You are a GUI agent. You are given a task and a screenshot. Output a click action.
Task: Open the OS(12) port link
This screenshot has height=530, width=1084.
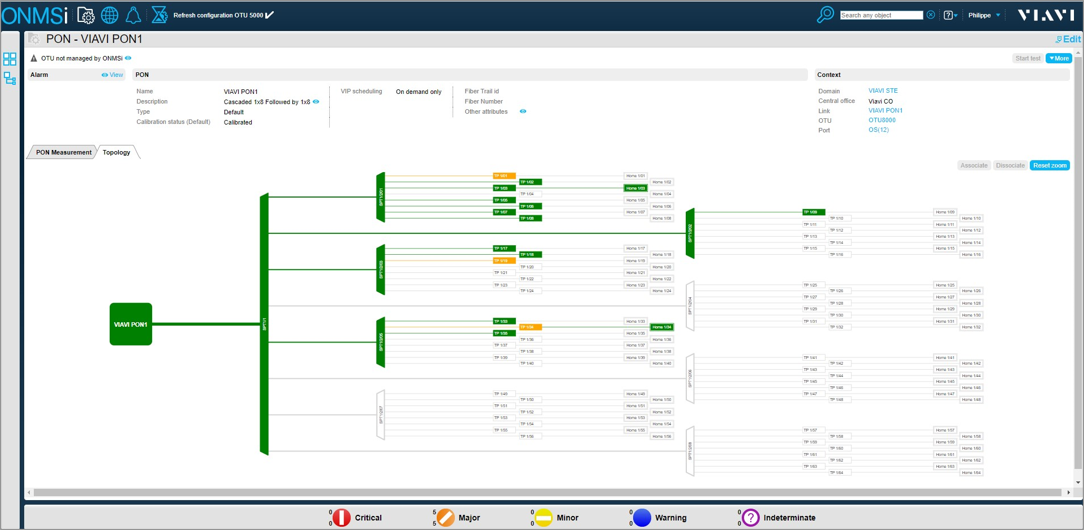coord(879,130)
